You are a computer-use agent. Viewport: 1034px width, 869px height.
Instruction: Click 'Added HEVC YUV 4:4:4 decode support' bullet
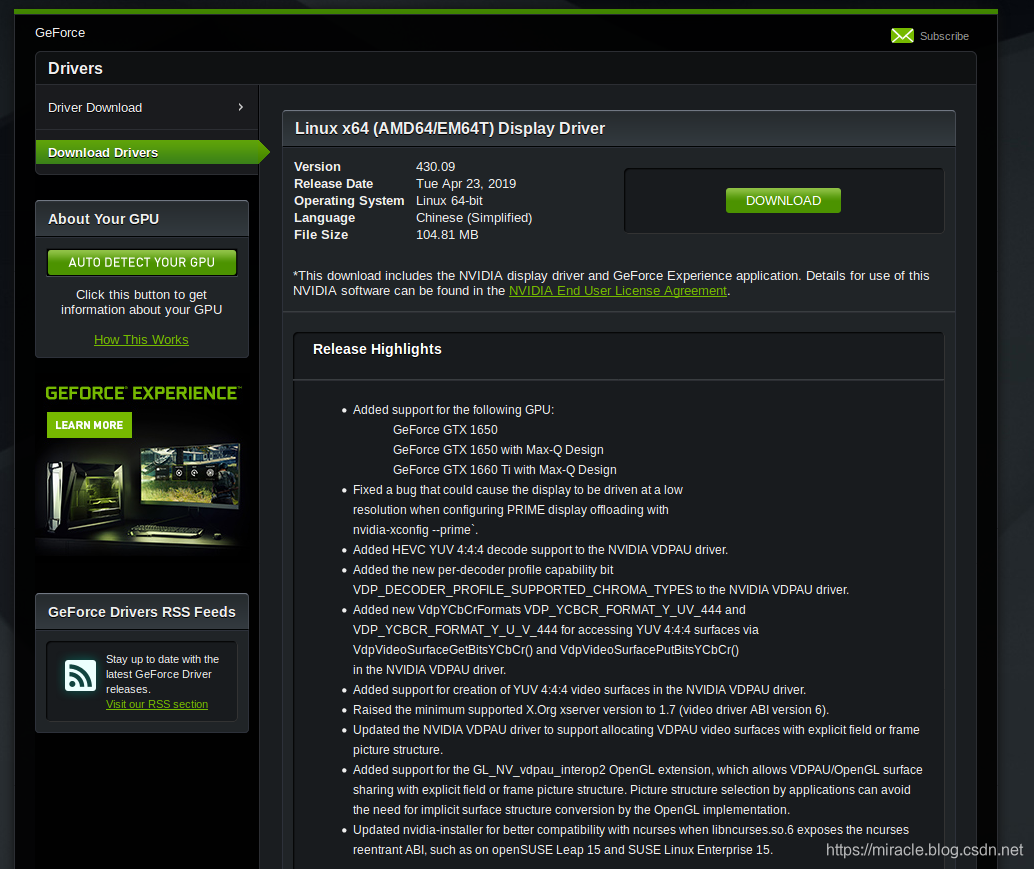(540, 550)
